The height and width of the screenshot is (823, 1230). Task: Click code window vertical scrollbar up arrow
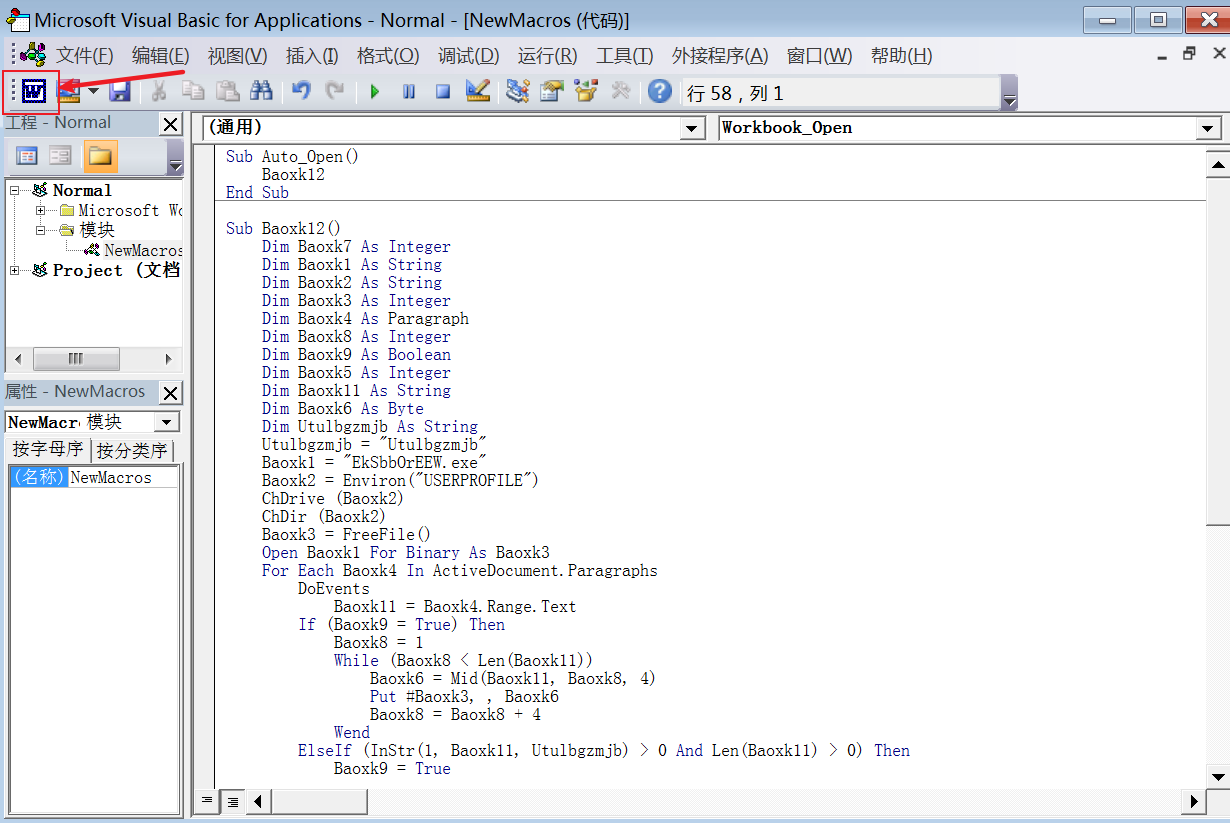tap(1218, 165)
